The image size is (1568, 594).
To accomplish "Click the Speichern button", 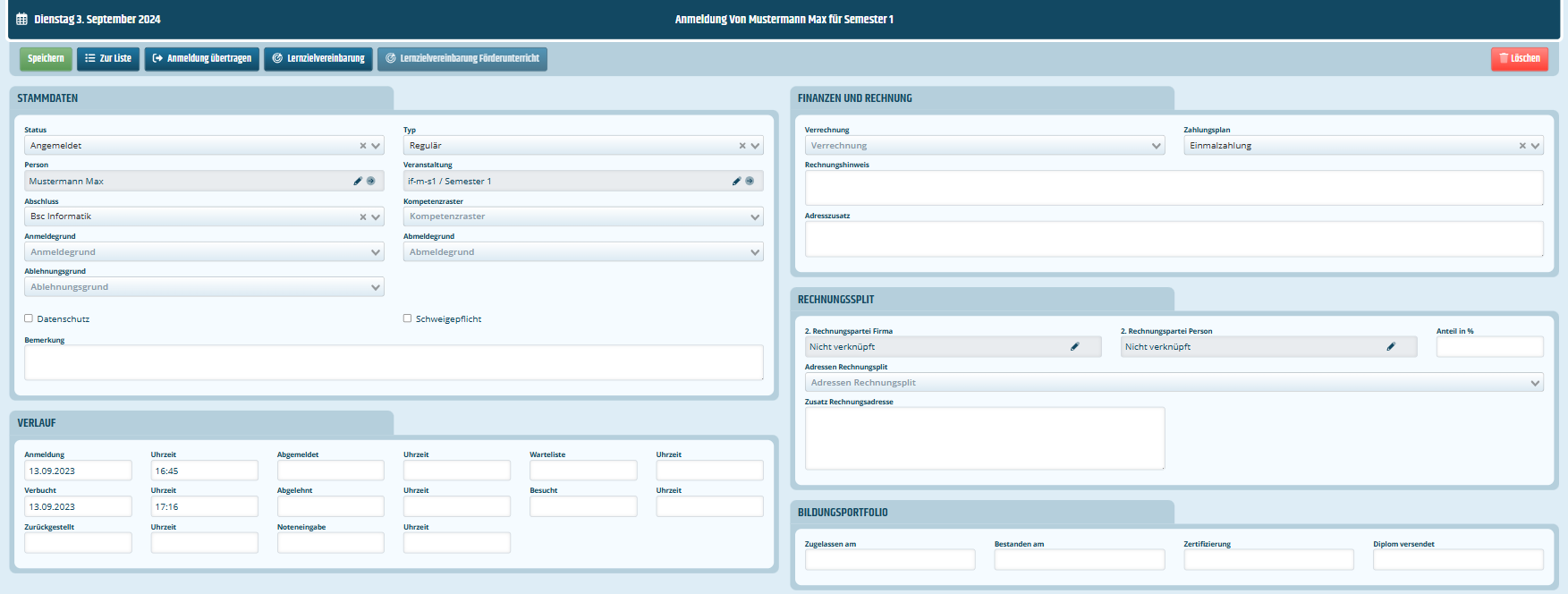I will (46, 59).
